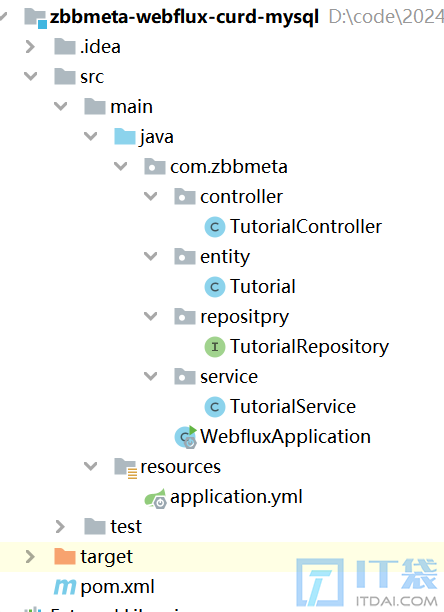This screenshot has height=612, width=444.
Task: Click the Maven pom.xml icon
Action: 65,587
